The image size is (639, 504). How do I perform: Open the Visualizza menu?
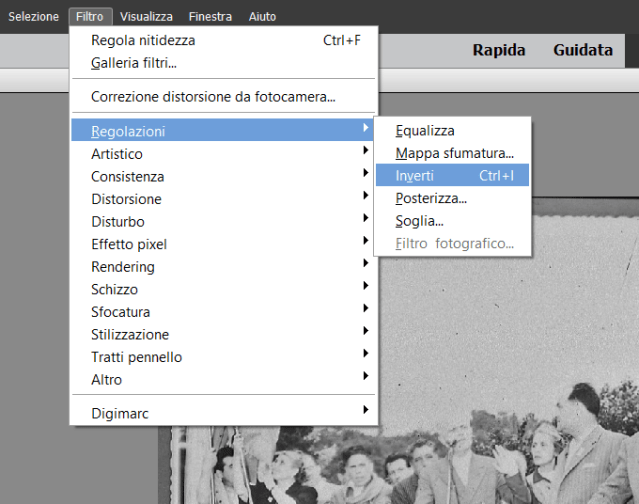146,17
